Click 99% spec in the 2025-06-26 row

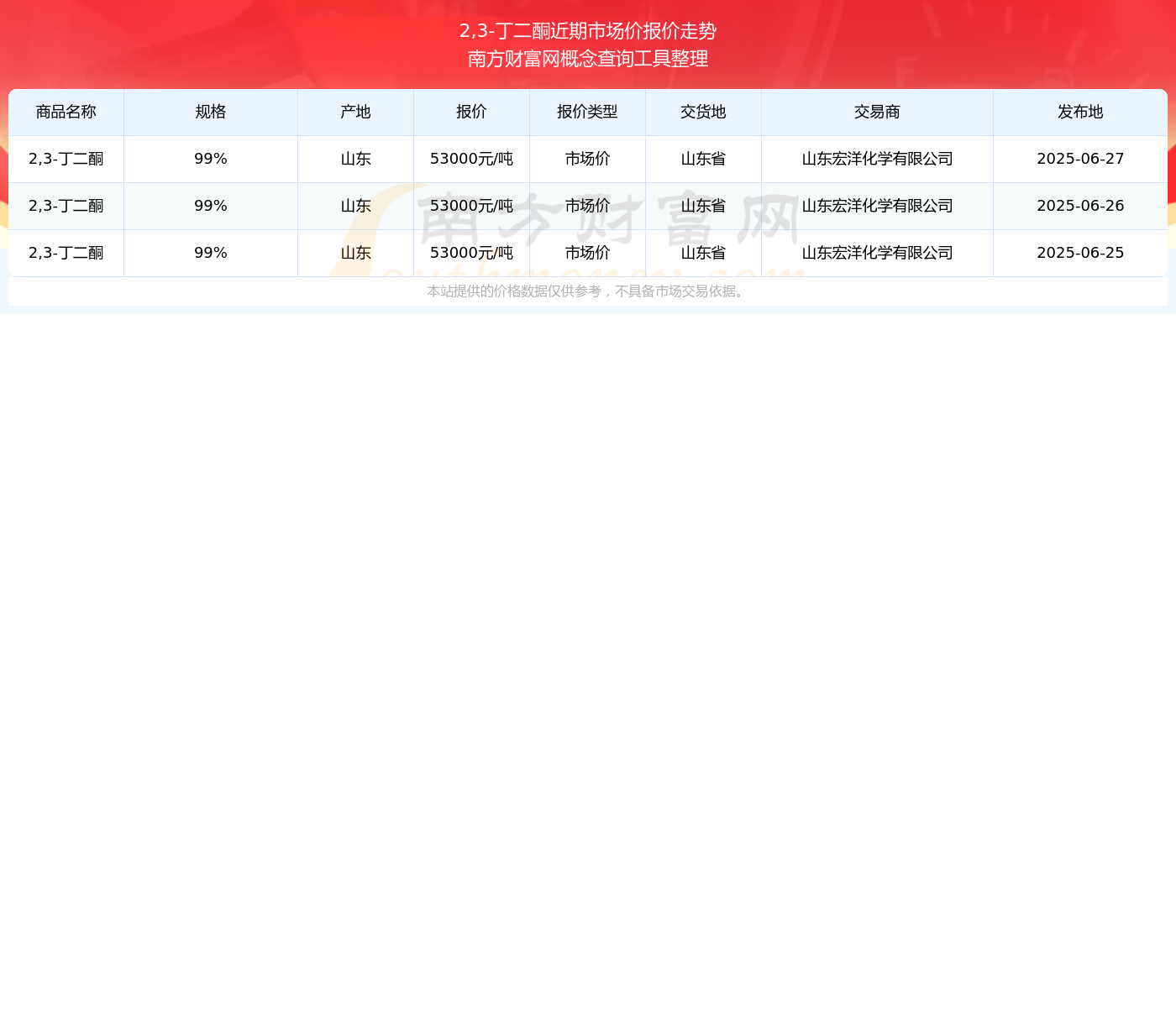pyautogui.click(x=211, y=206)
